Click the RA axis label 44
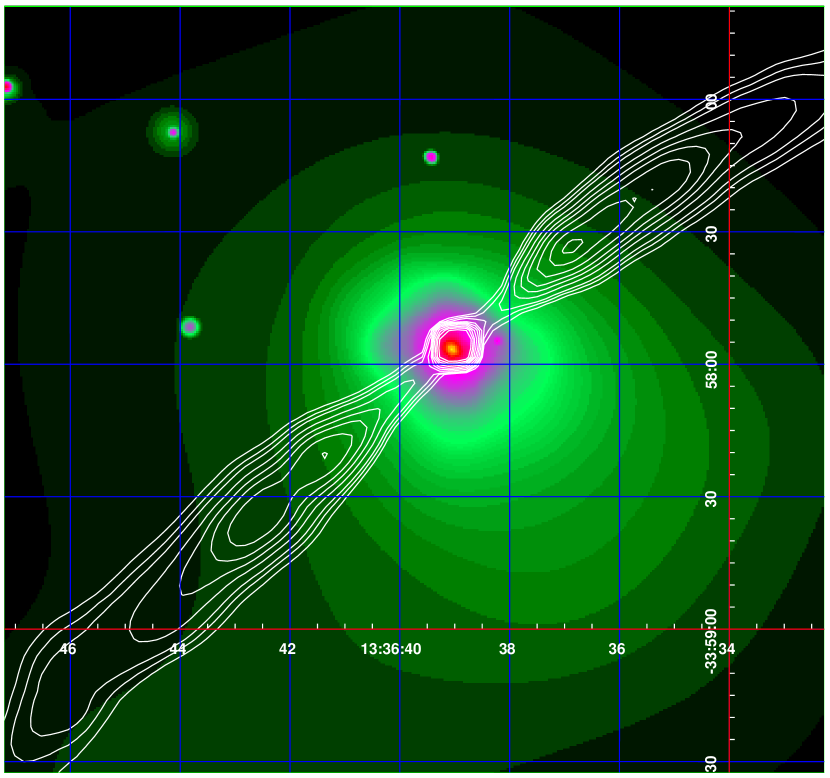This screenshot has height=778, width=830. click(x=178, y=649)
